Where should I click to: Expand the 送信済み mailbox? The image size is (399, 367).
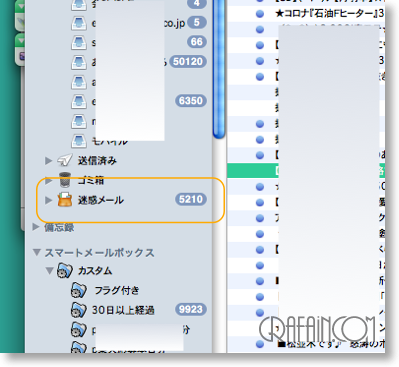coord(49,161)
